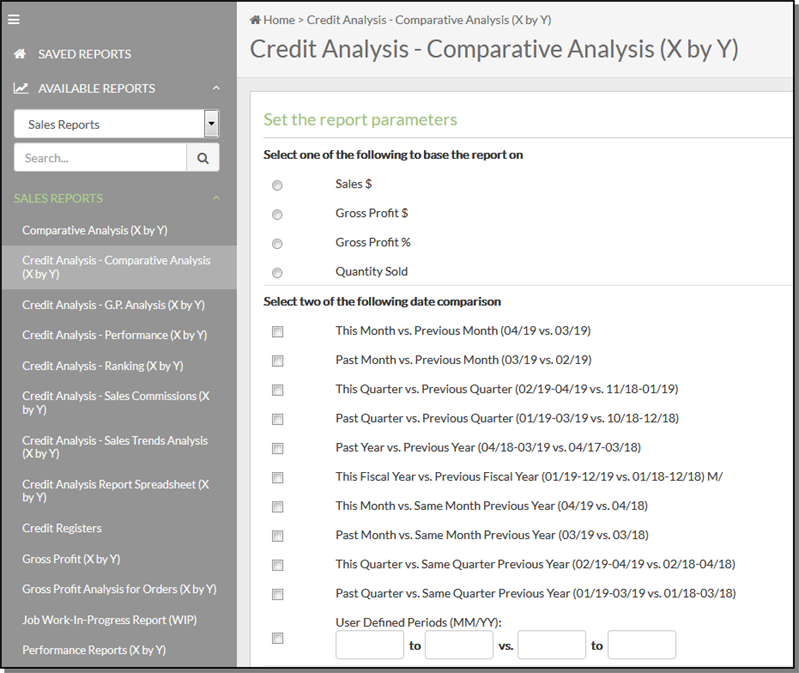The image size is (799, 673).
Task: Open Credit Analysis - G.P. Analysis report
Action: point(113,305)
